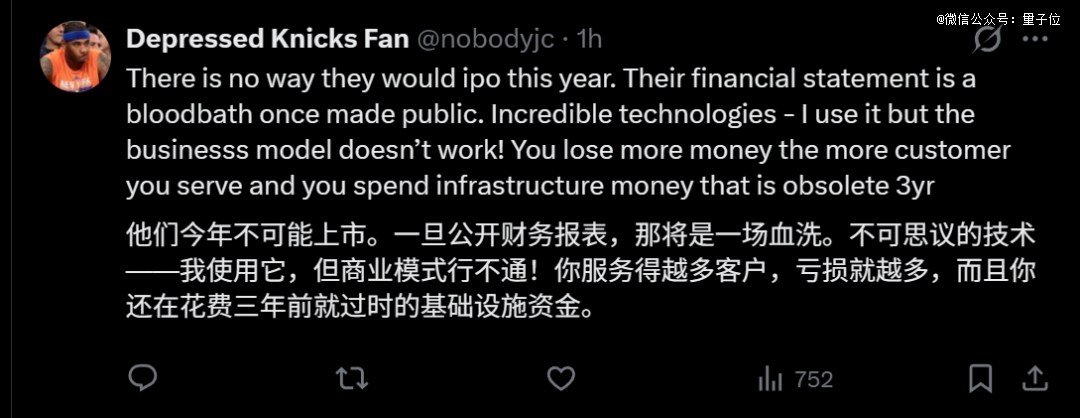Click the Chinese translation paragraph
This screenshot has width=1080, height=418.
point(580,270)
